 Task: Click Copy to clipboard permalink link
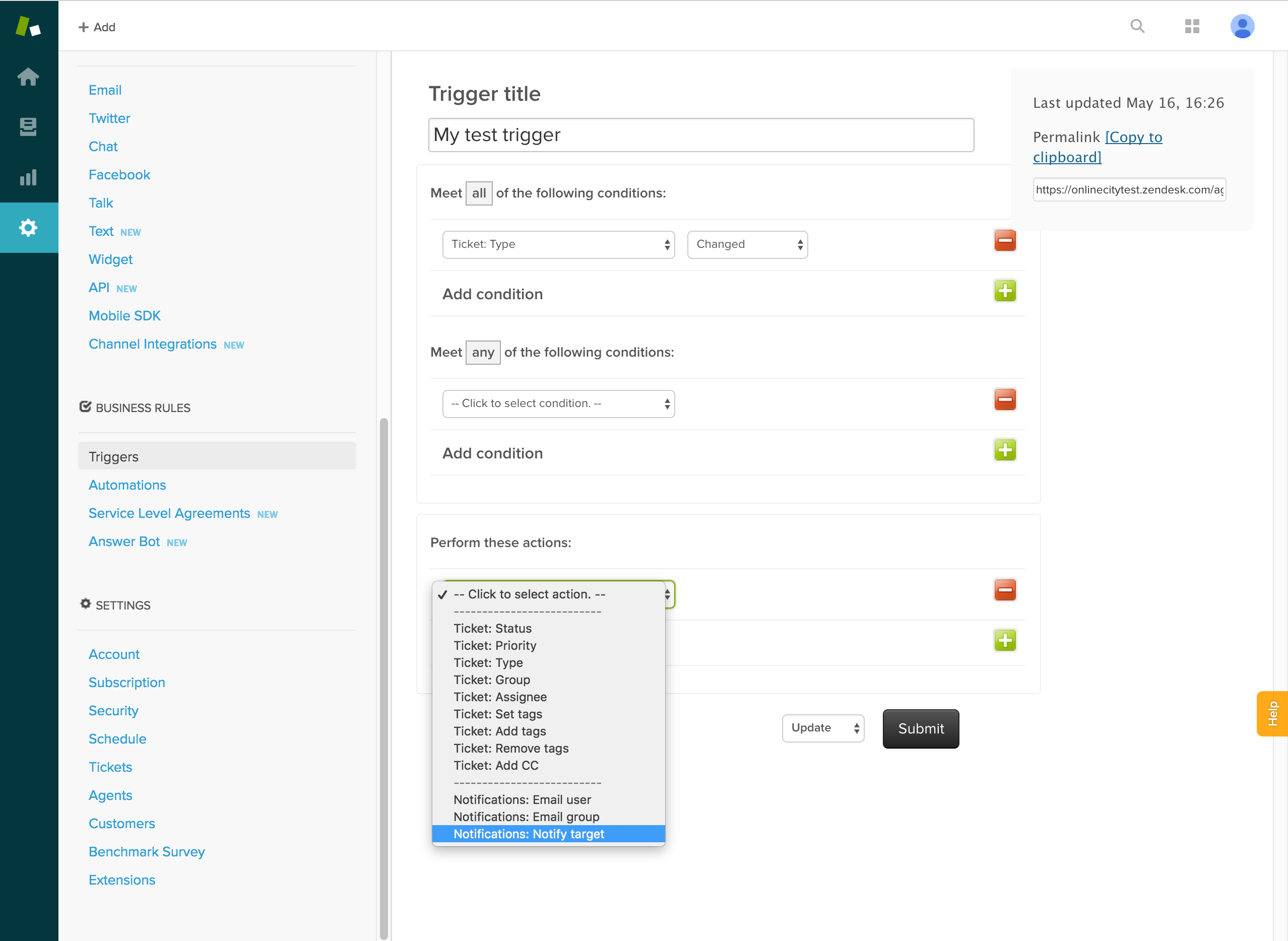[x=1097, y=147]
